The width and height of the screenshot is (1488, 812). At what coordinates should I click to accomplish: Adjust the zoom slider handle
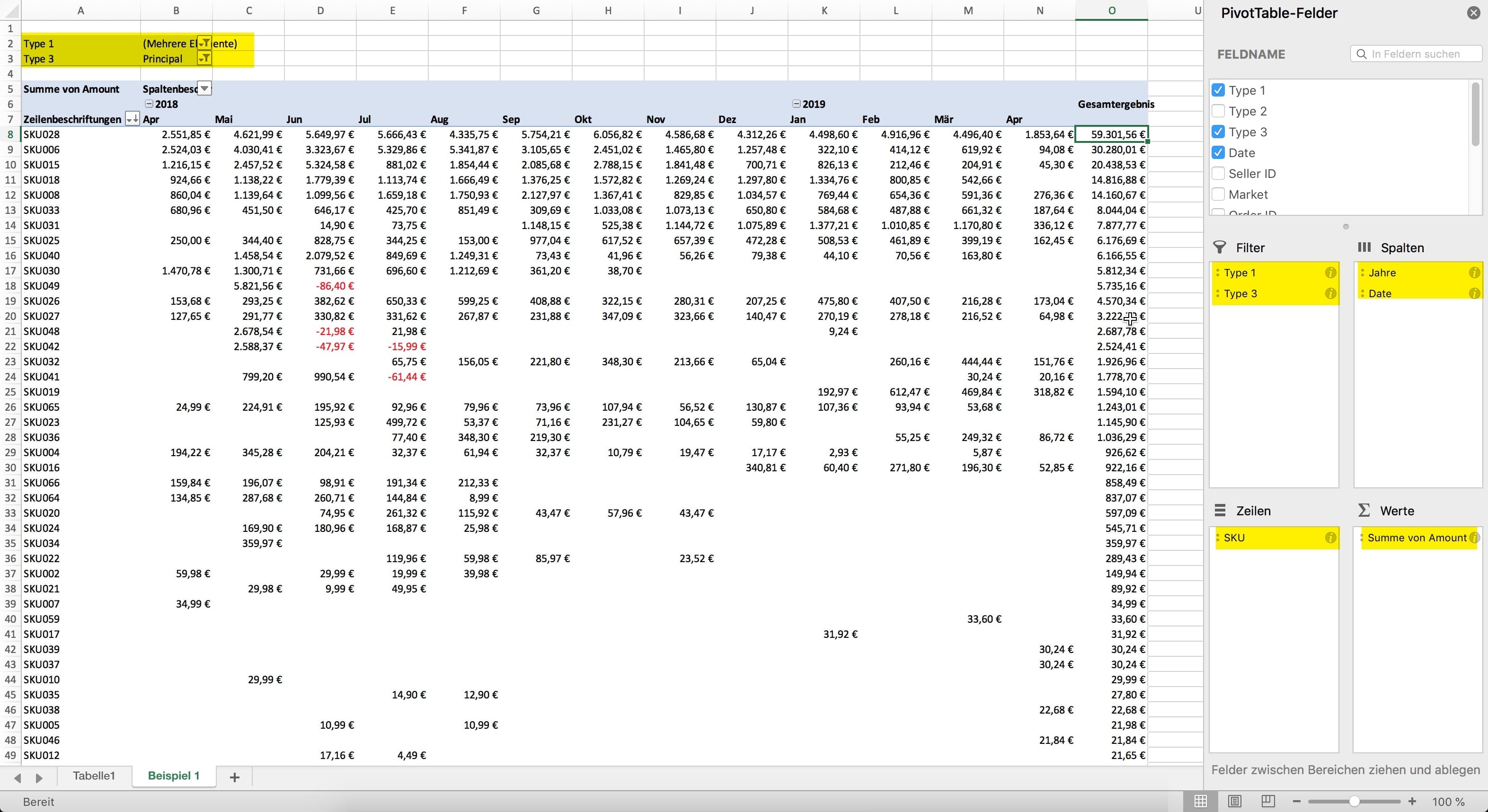point(1354,801)
